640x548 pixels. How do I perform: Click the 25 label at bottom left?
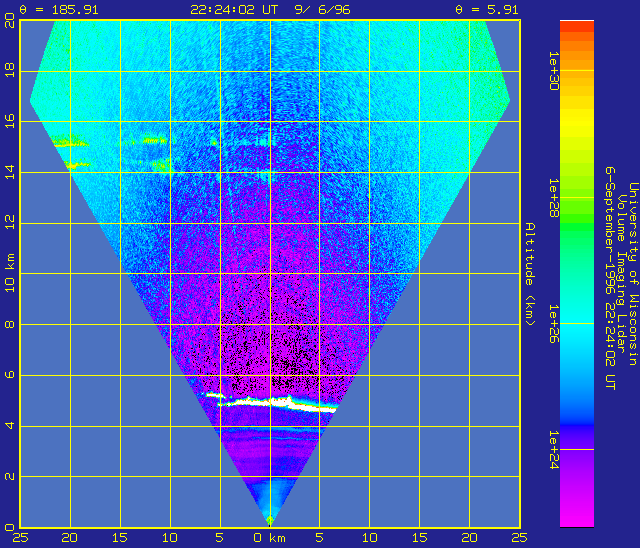point(19,538)
